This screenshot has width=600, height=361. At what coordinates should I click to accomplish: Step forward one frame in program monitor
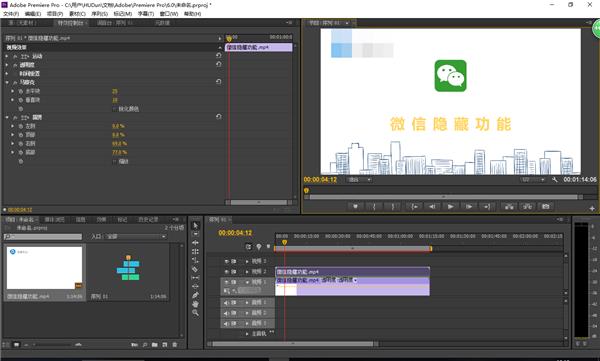(469, 206)
